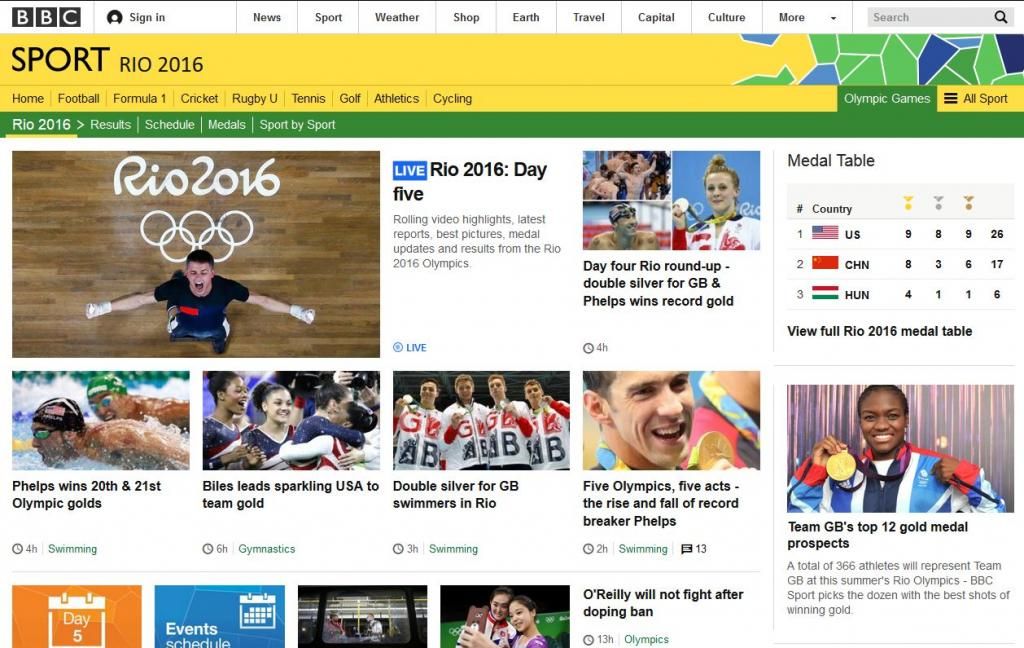Click the Sign in user icon

114,18
